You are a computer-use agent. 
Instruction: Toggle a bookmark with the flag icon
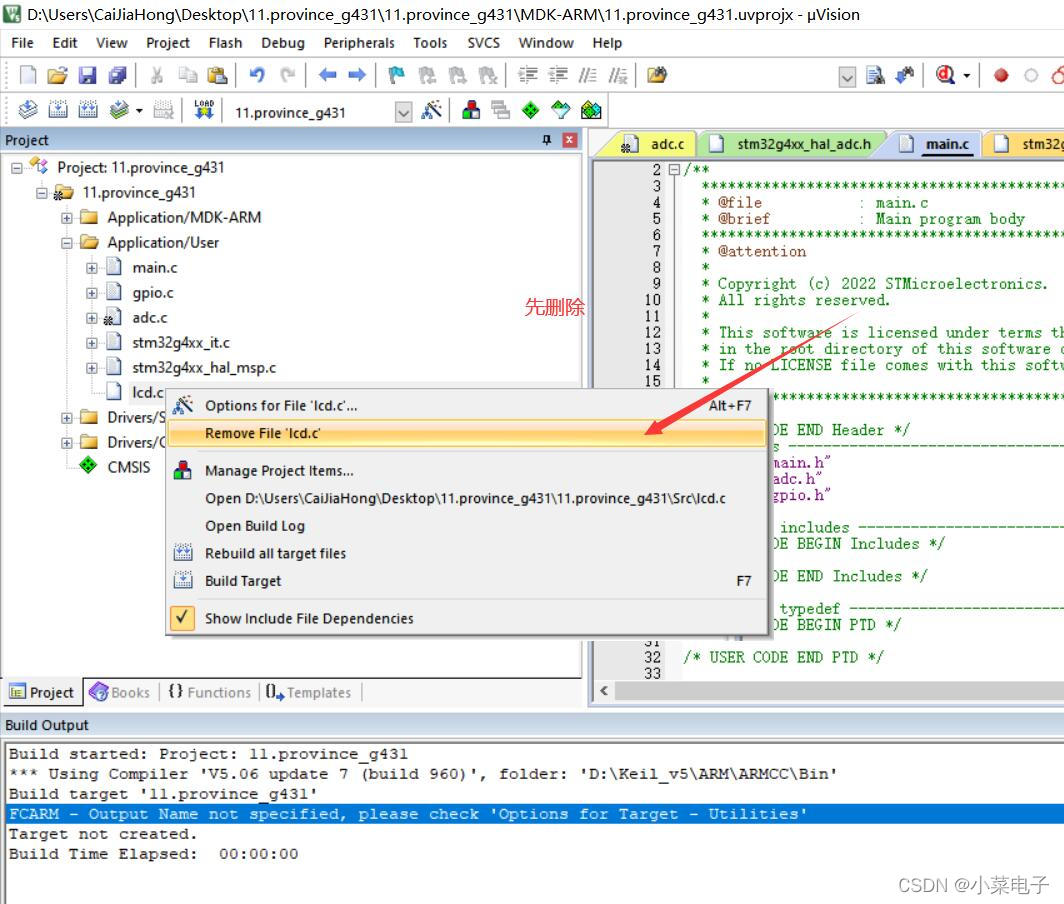[x=394, y=75]
